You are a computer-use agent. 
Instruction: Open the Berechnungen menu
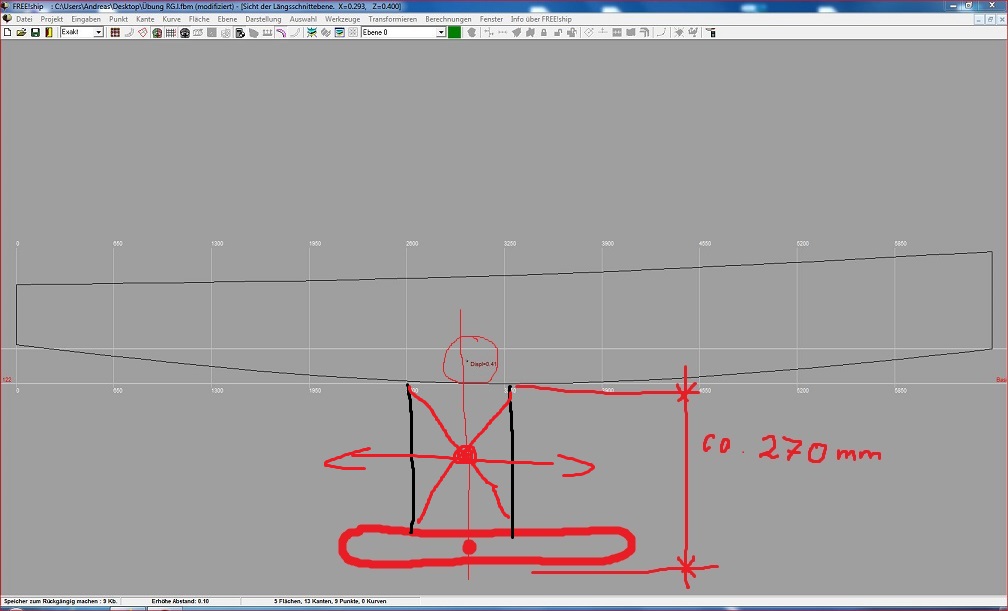tap(448, 19)
